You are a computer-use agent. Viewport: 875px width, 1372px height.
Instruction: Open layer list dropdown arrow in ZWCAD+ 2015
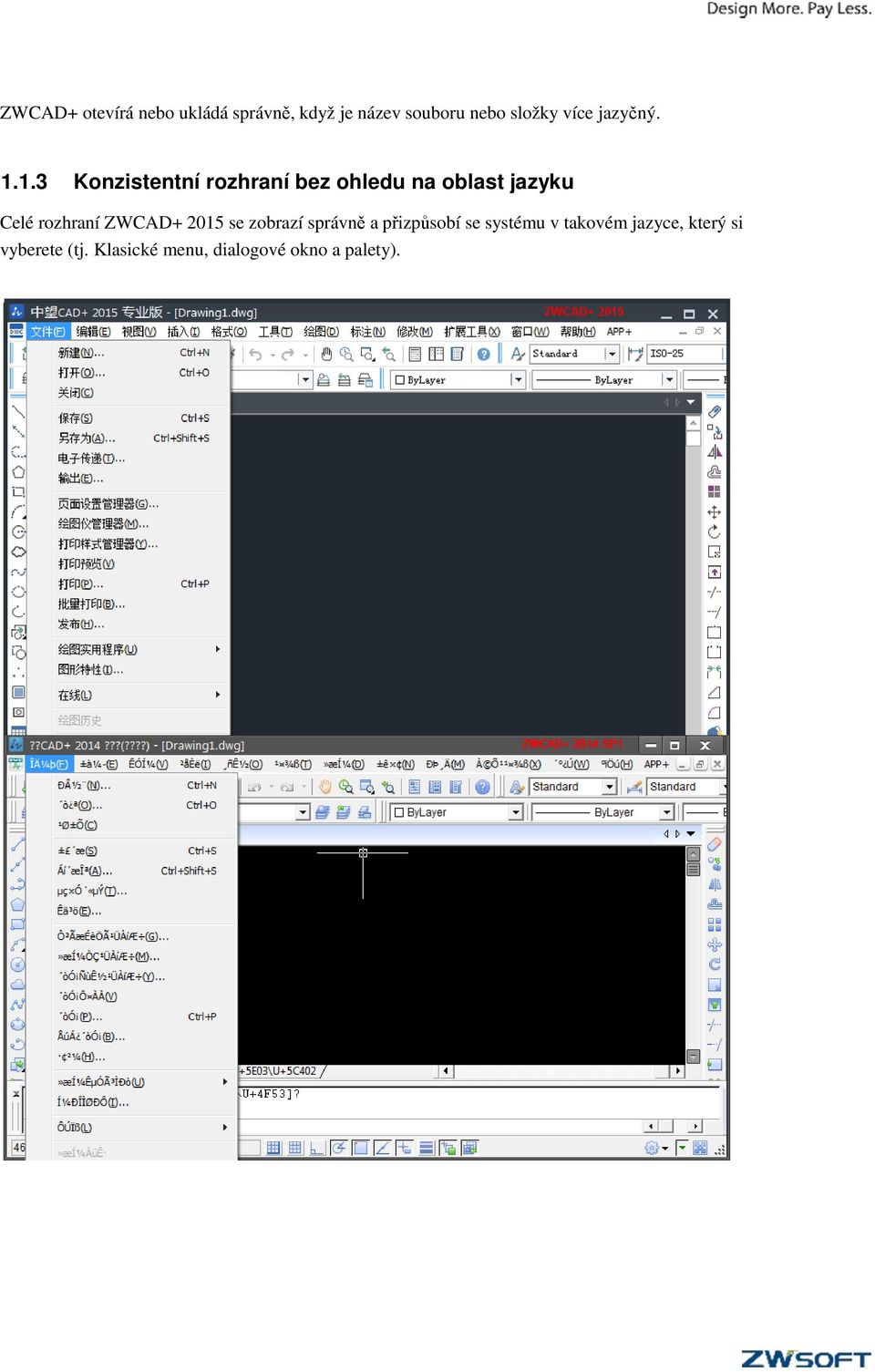[304, 379]
